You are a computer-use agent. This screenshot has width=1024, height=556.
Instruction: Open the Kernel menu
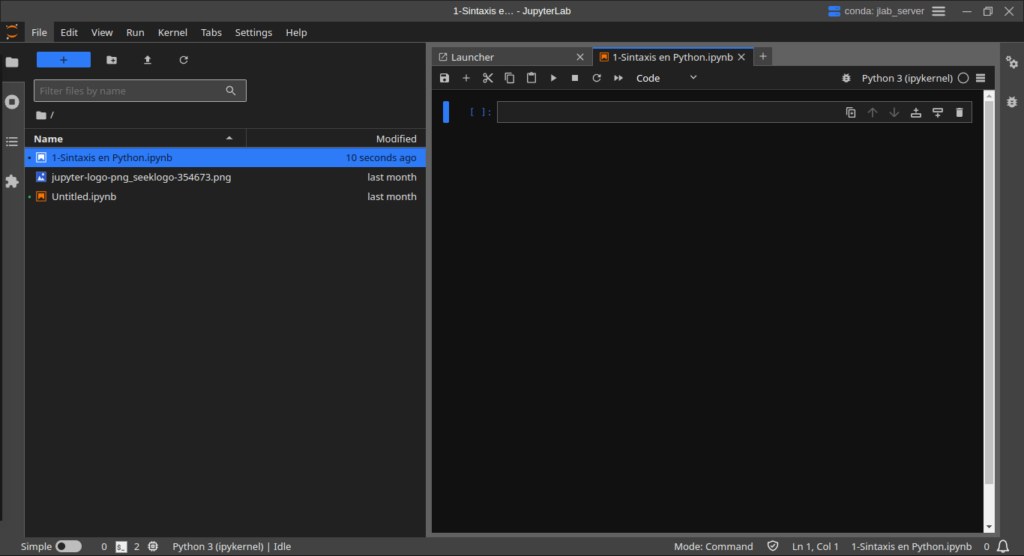172,32
